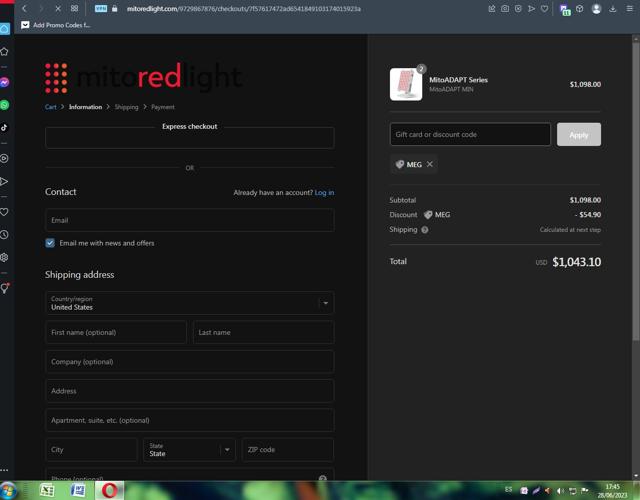
Task: Open the downloads icon in toolbar
Action: coord(613,9)
